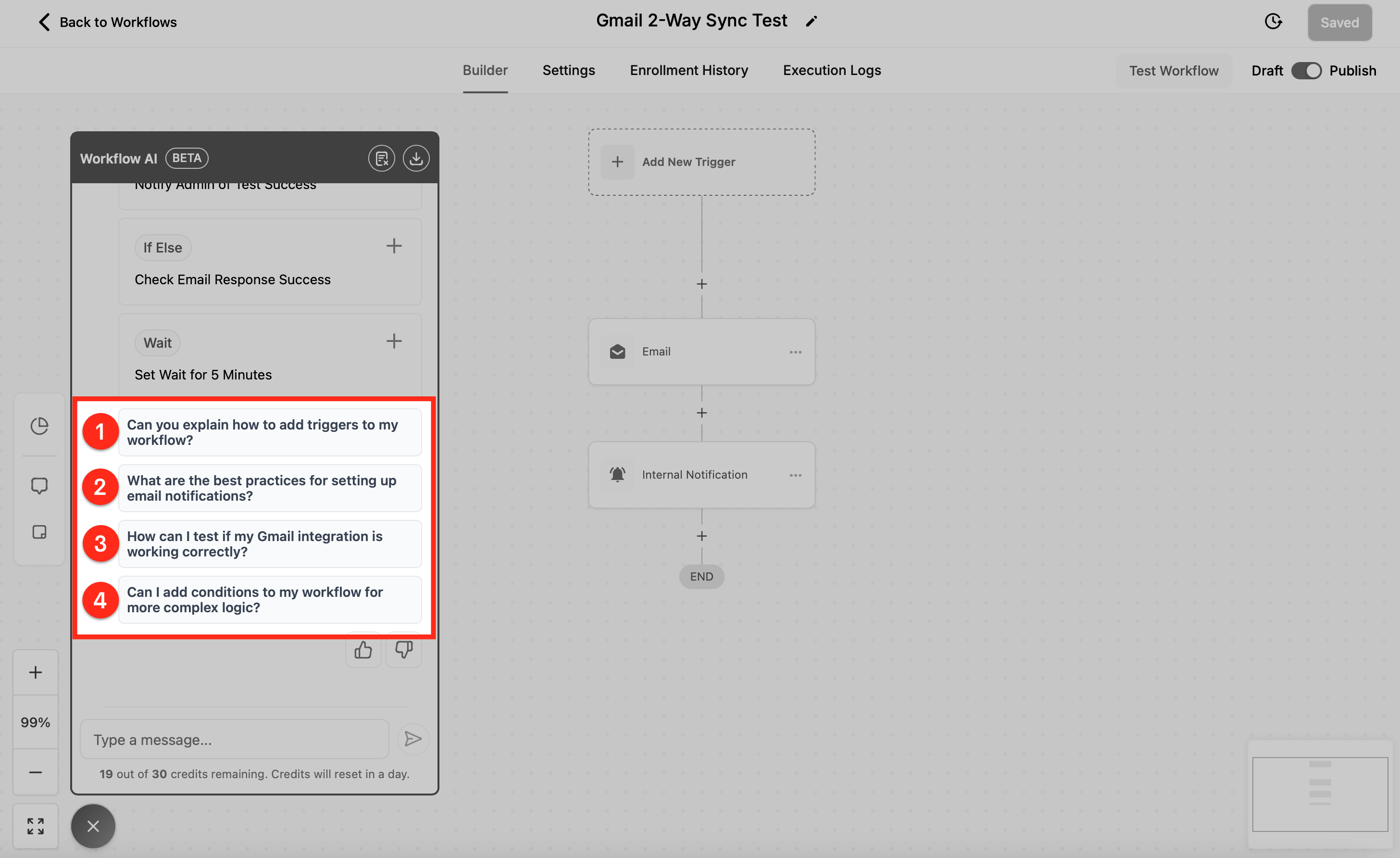
Task: Click the Test Workflow button
Action: coord(1173,71)
